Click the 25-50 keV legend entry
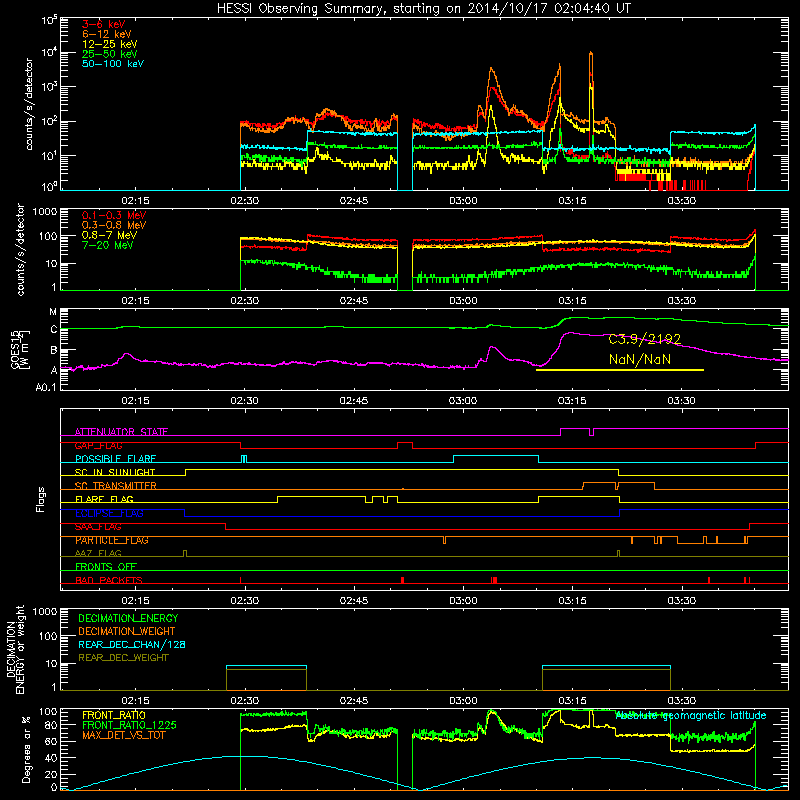Viewport: 800px width, 800px height. tap(110, 54)
